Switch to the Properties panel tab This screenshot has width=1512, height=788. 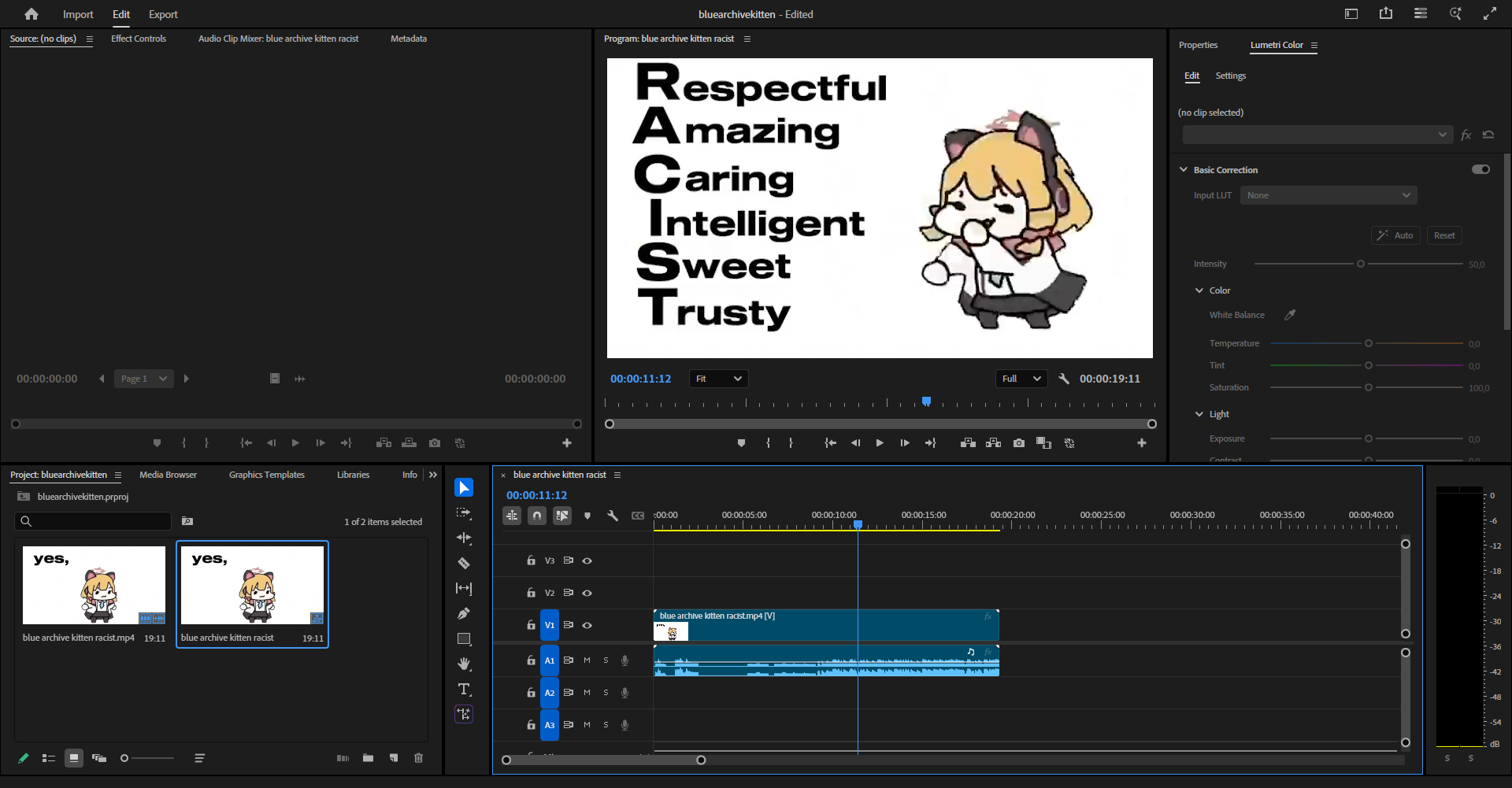pos(1198,45)
